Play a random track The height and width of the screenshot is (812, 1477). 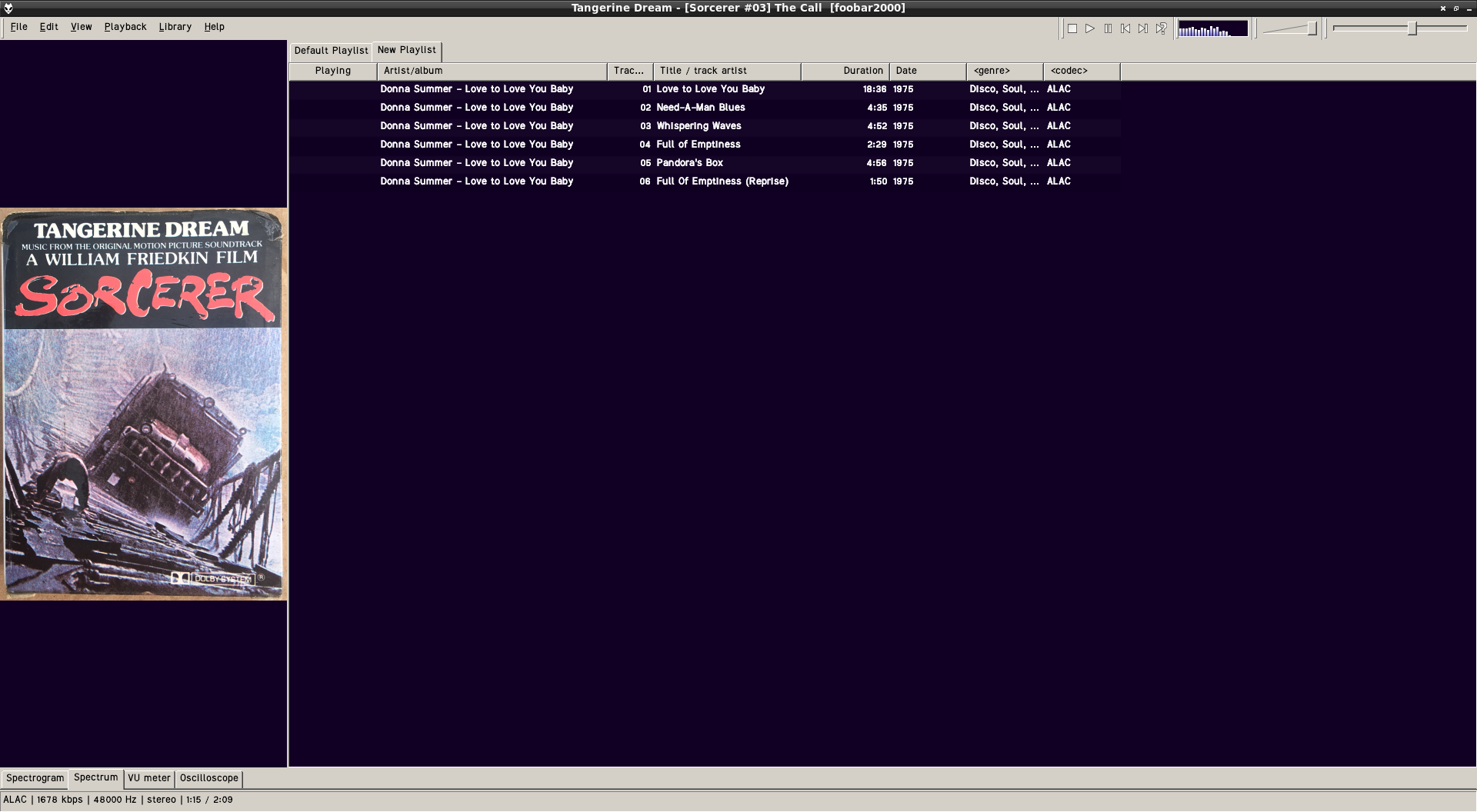pyautogui.click(x=1162, y=28)
